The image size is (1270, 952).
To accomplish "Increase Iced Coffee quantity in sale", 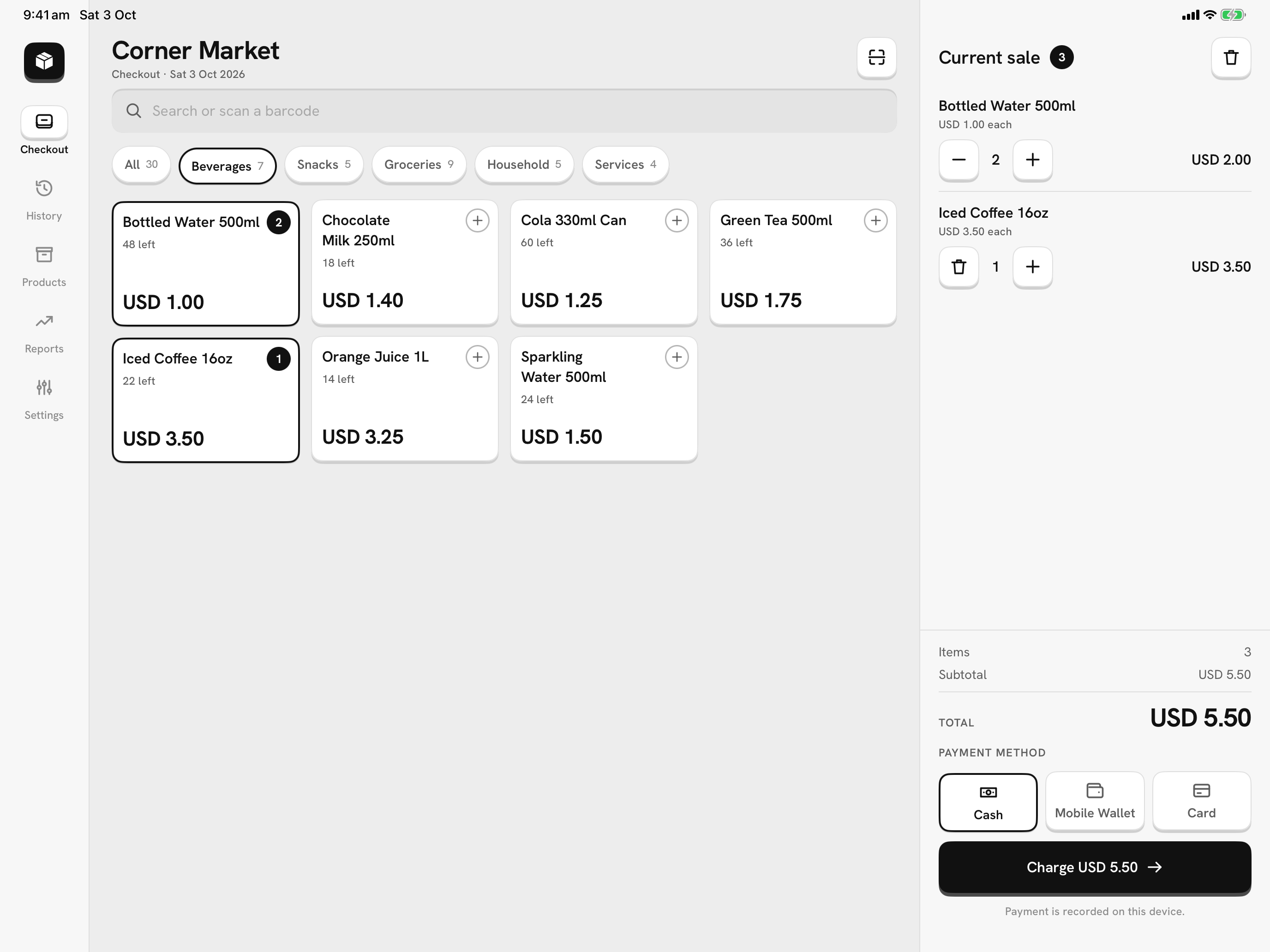I will [1032, 267].
